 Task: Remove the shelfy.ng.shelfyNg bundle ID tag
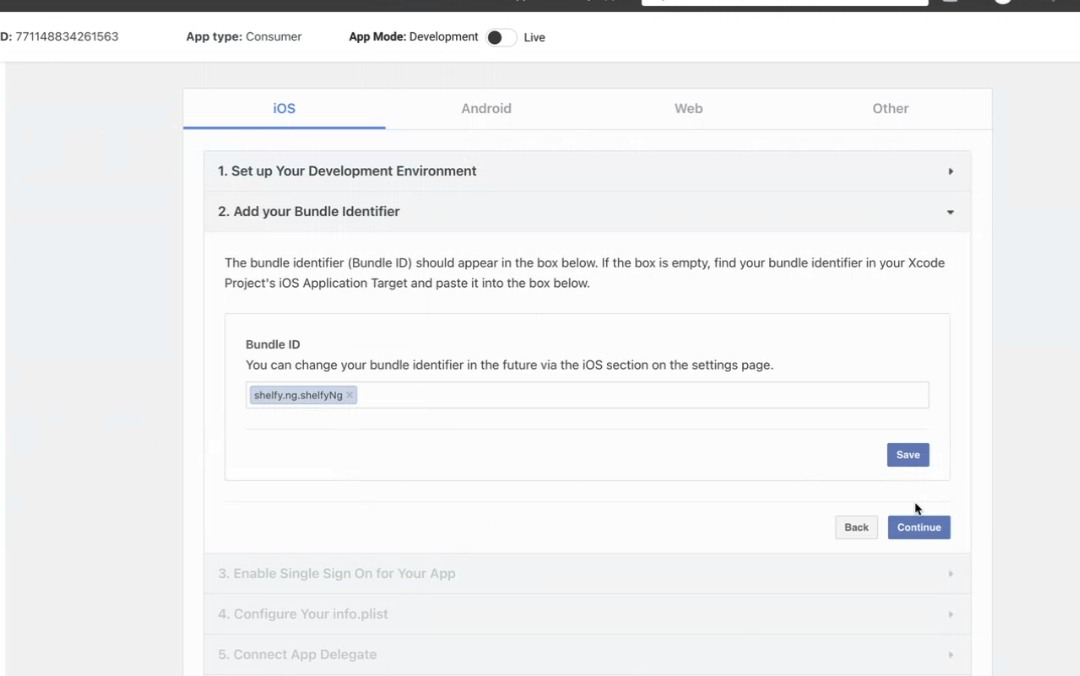click(x=349, y=396)
